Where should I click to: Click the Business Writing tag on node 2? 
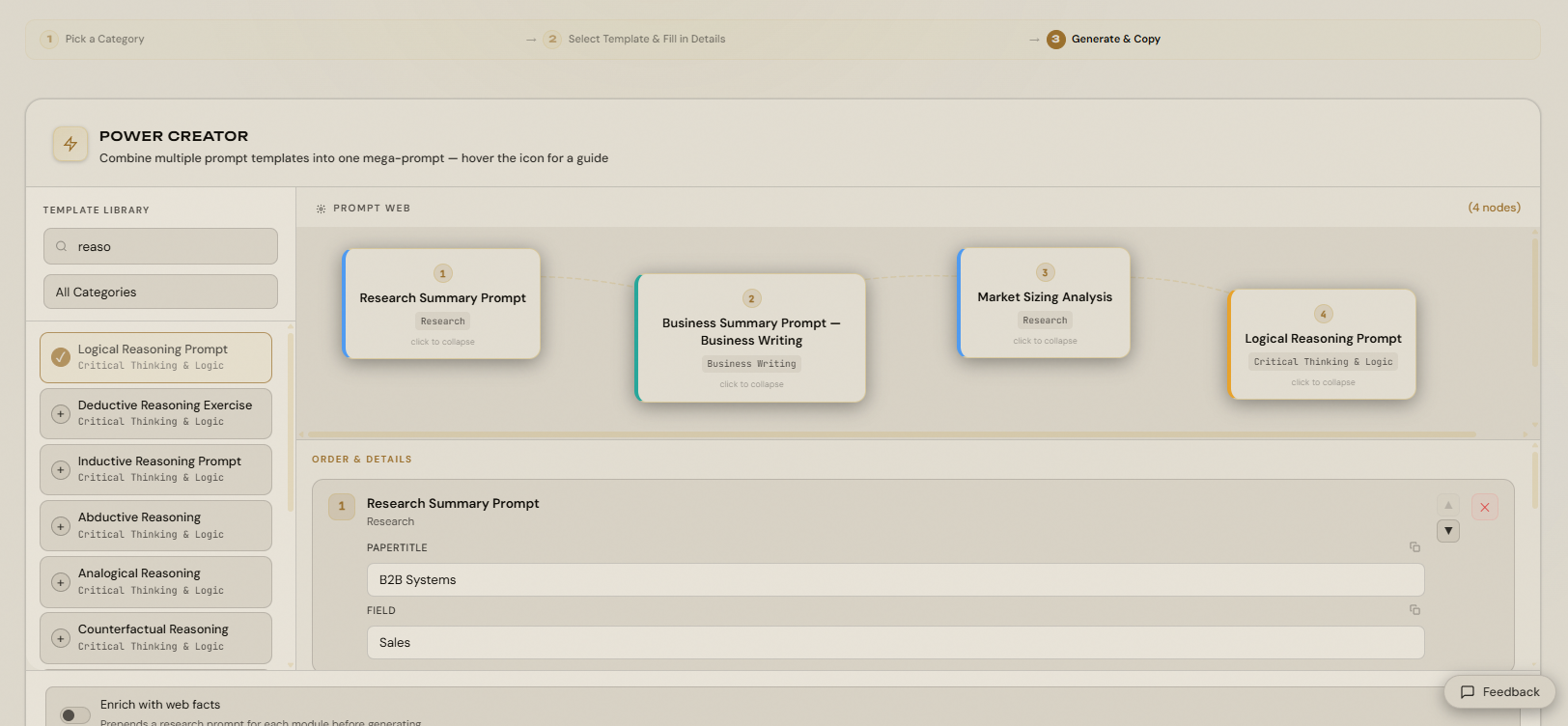pos(751,364)
